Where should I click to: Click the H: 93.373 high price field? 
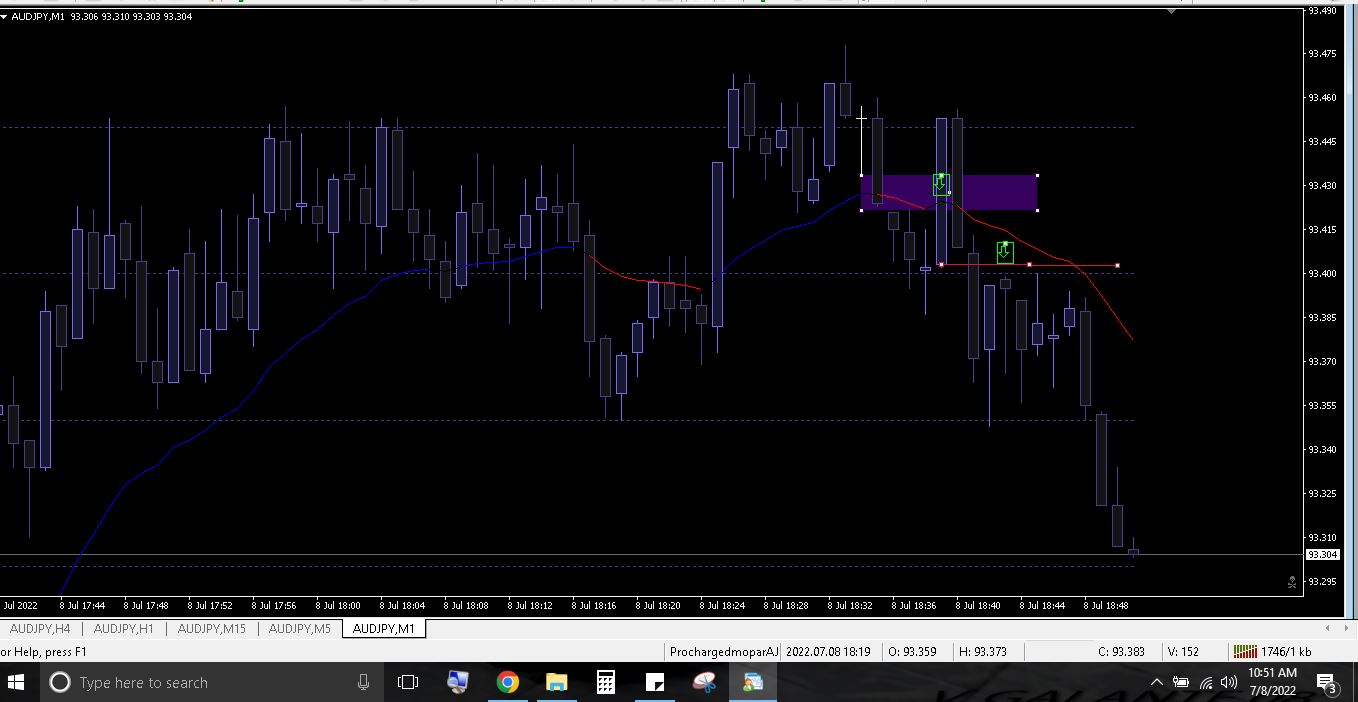[x=983, y=651]
